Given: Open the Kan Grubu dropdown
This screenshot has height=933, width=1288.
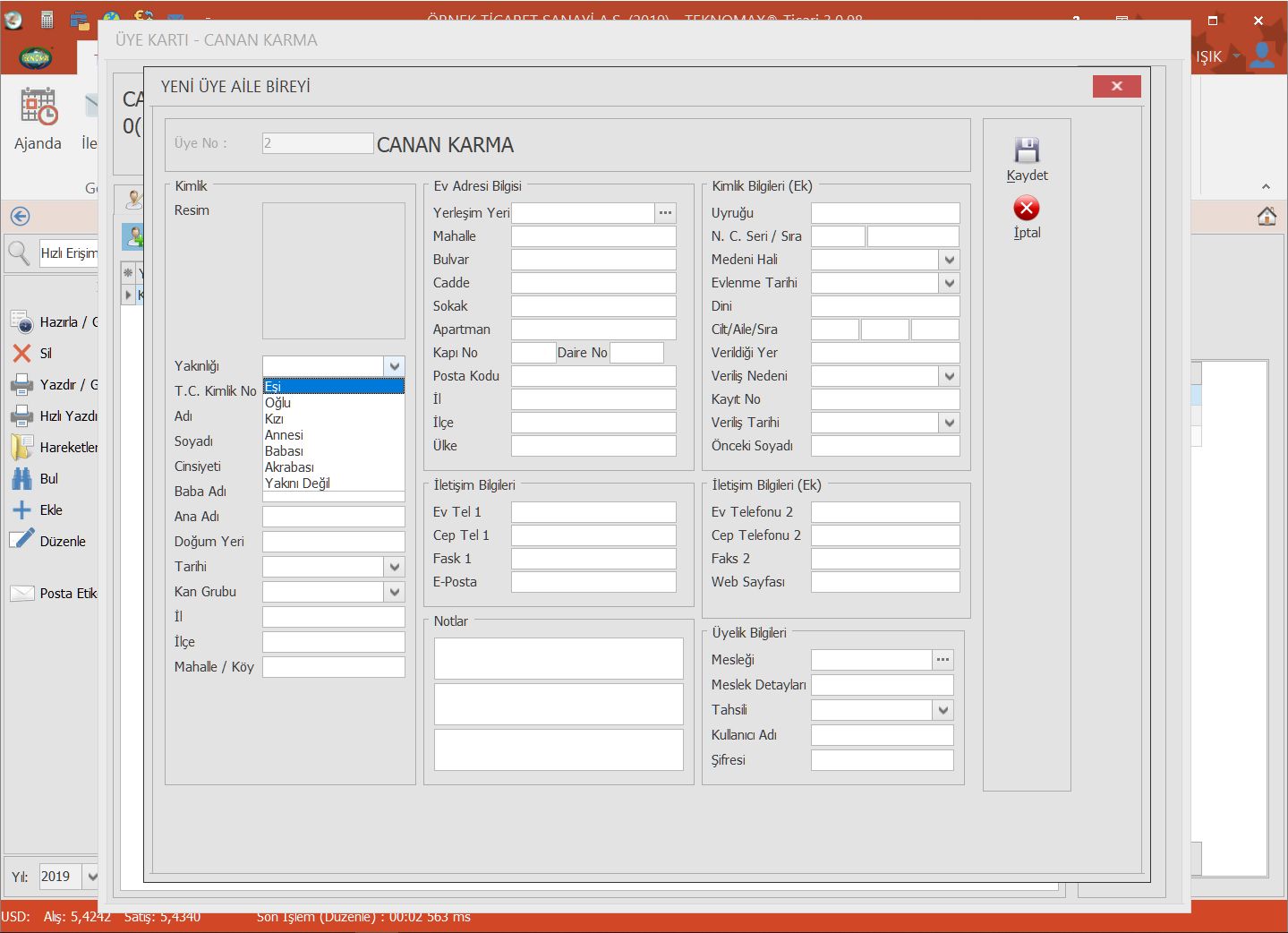Looking at the screenshot, I should tap(395, 592).
